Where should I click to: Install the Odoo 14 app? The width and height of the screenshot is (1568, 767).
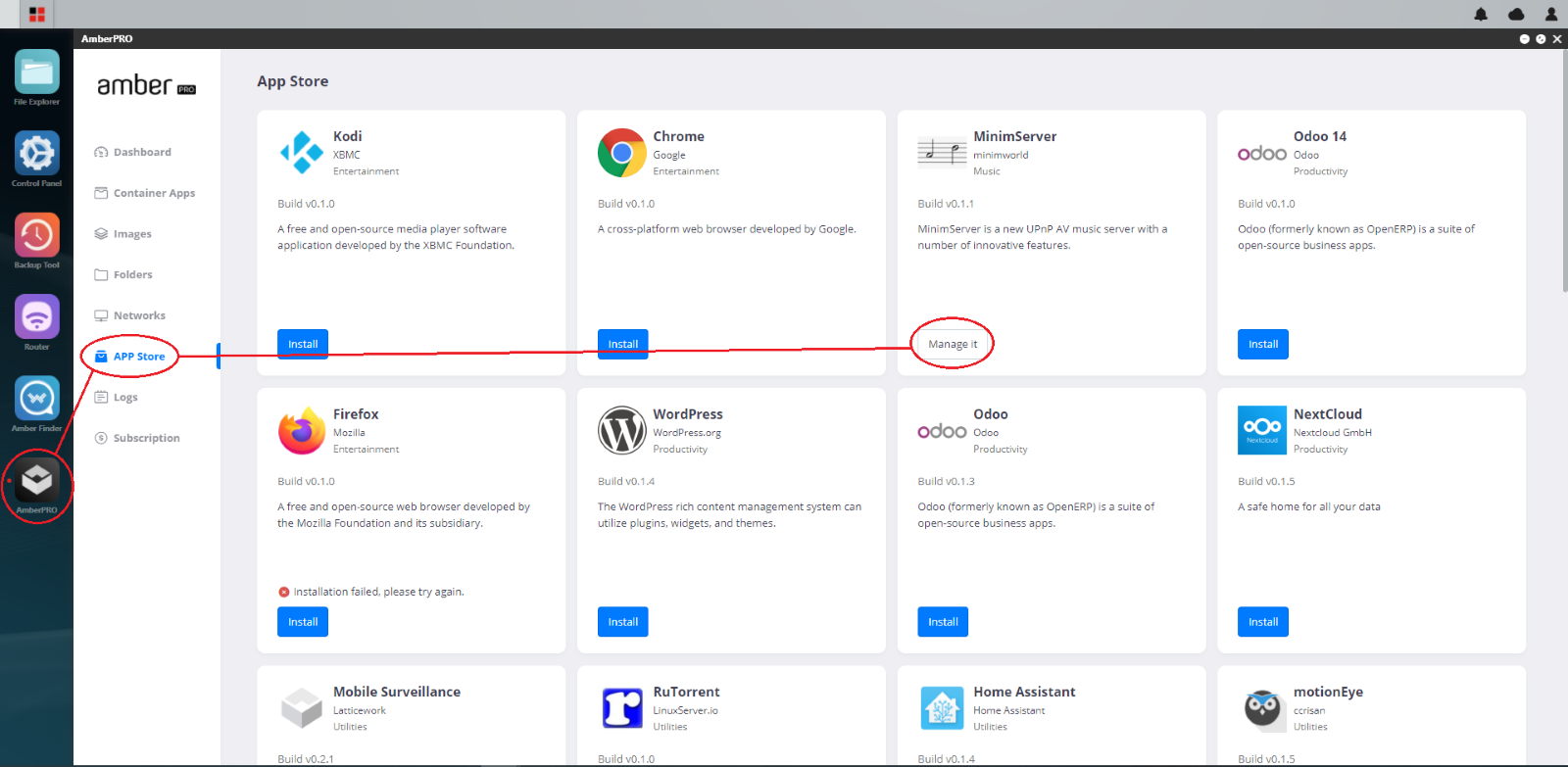(x=1263, y=344)
